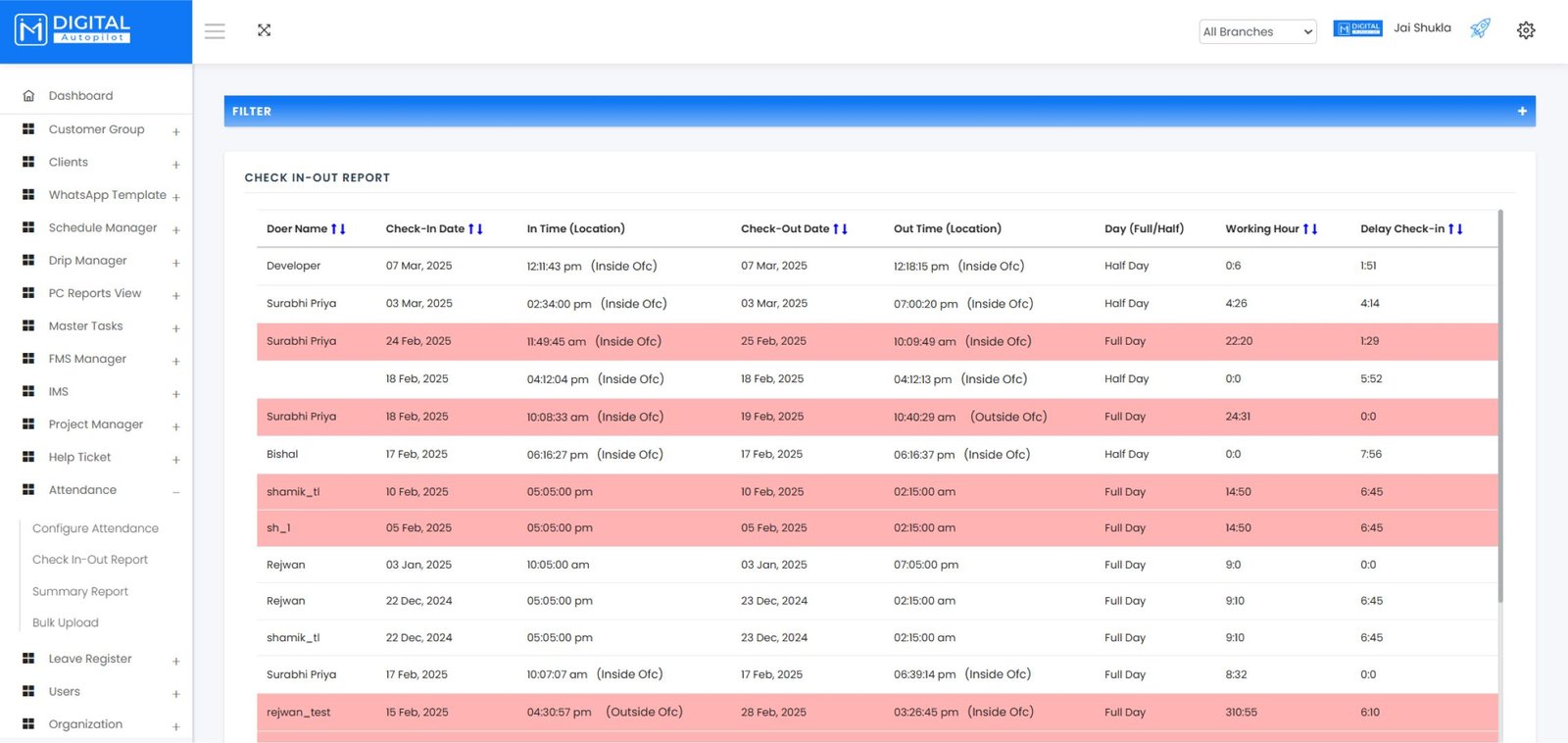Expand the Leave Register menu
Image resolution: width=1568 pixels, height=743 pixels.
click(176, 662)
